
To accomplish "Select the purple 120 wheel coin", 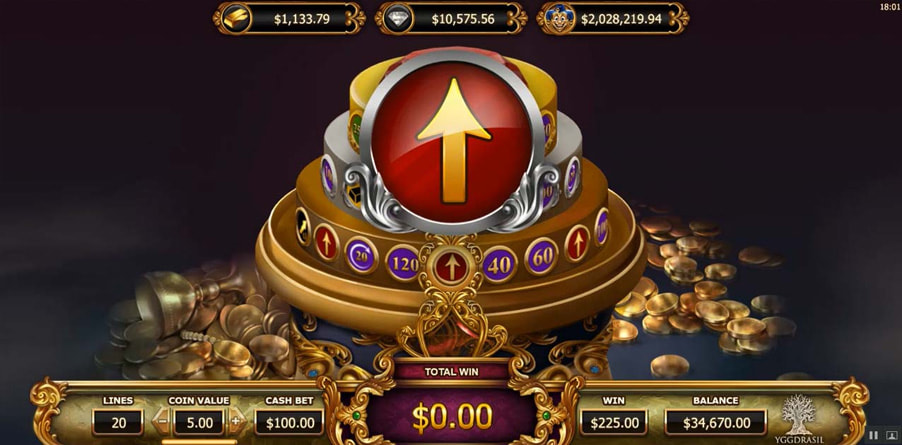I will 403,264.
